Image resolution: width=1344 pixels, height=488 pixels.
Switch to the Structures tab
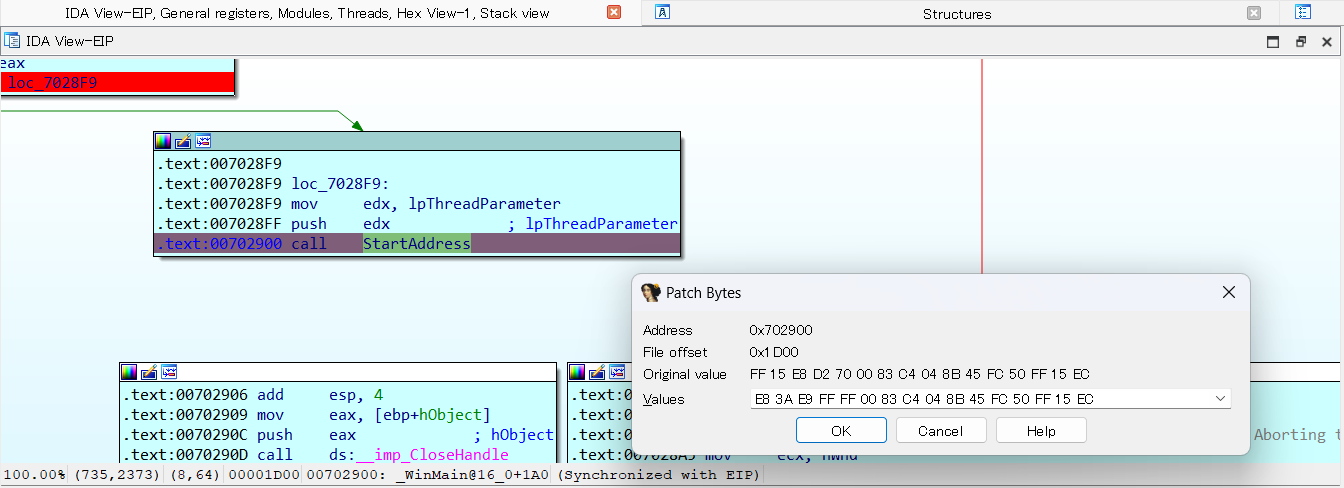(957, 14)
